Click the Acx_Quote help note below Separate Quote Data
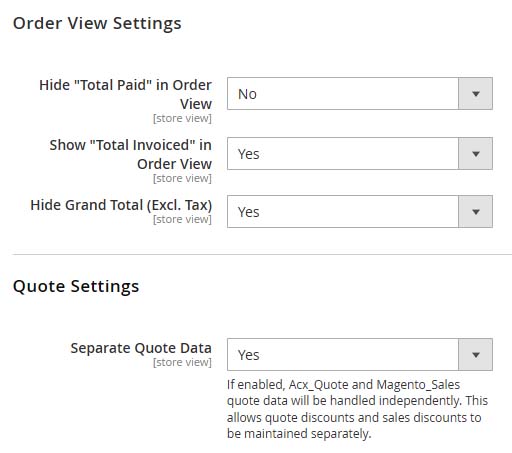Screen dimensions: 512x453 tap(357, 409)
